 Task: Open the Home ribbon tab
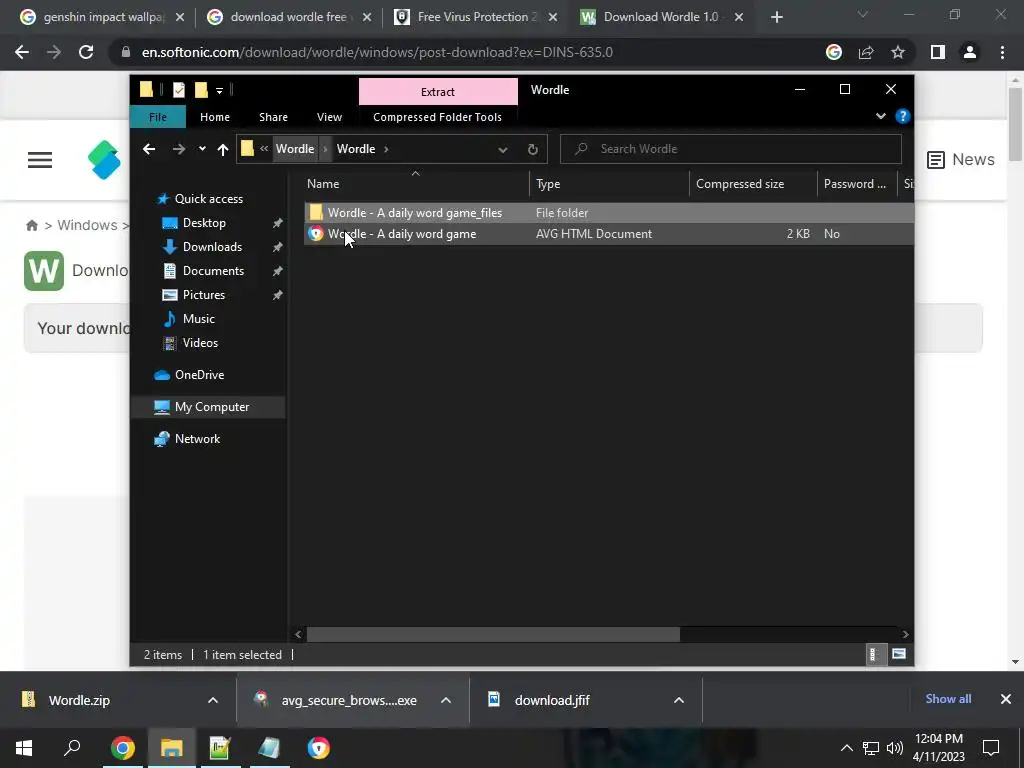(x=215, y=117)
